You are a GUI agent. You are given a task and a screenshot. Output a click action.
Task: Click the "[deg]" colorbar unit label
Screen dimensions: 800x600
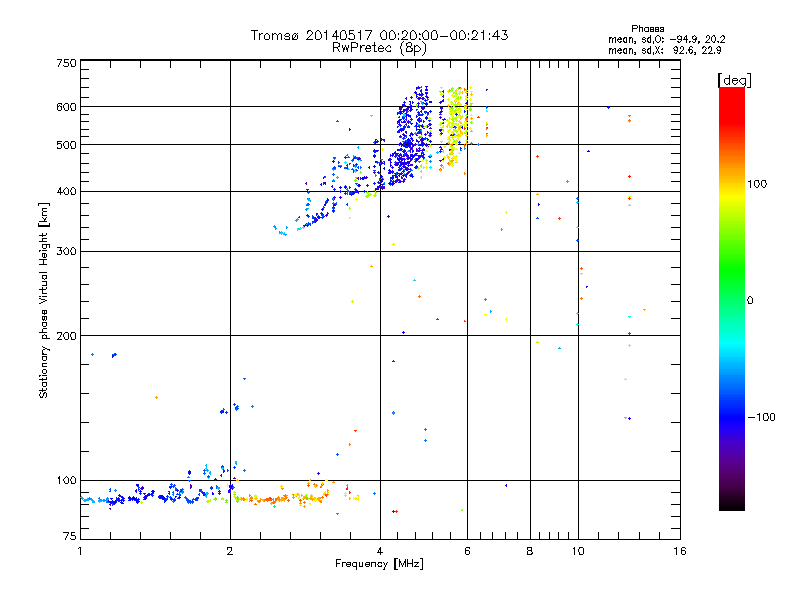pos(734,80)
